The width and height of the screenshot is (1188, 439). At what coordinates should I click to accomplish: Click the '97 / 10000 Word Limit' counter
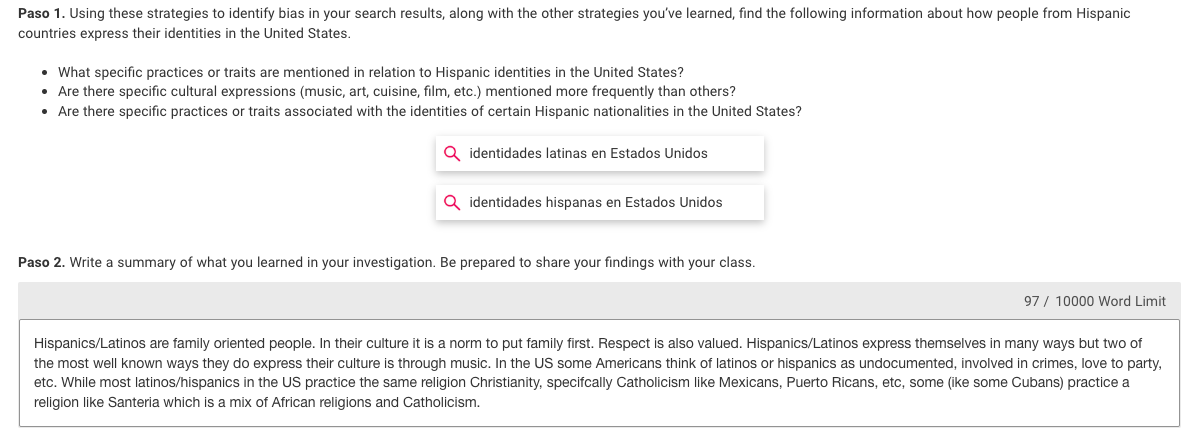(1095, 301)
